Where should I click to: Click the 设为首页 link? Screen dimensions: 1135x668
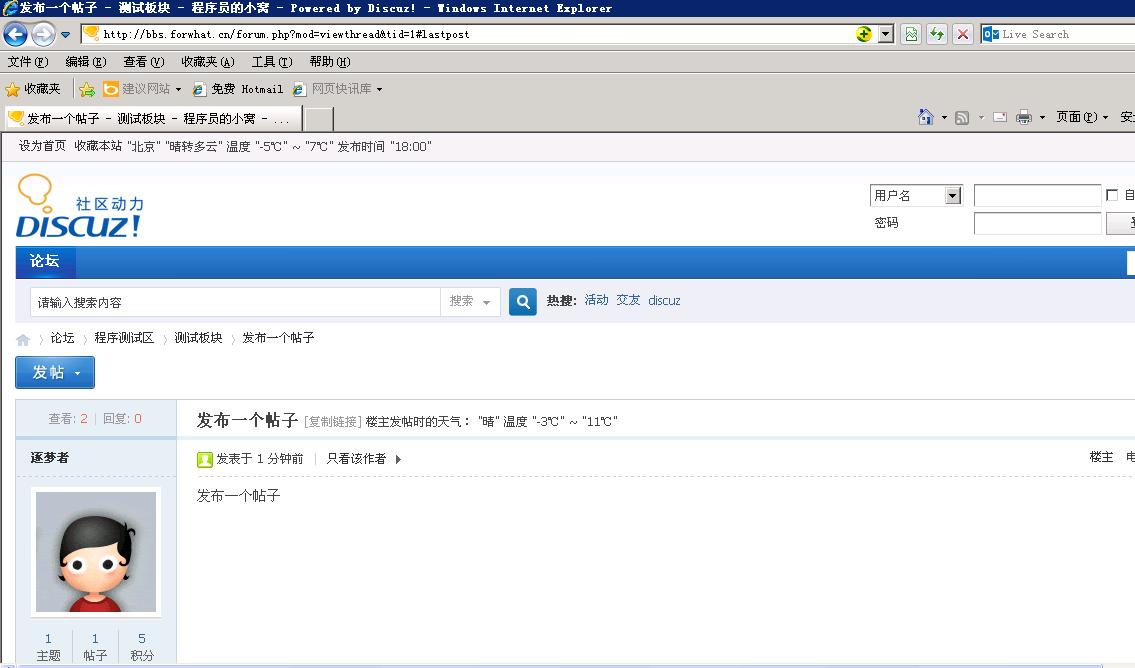[x=42, y=145]
